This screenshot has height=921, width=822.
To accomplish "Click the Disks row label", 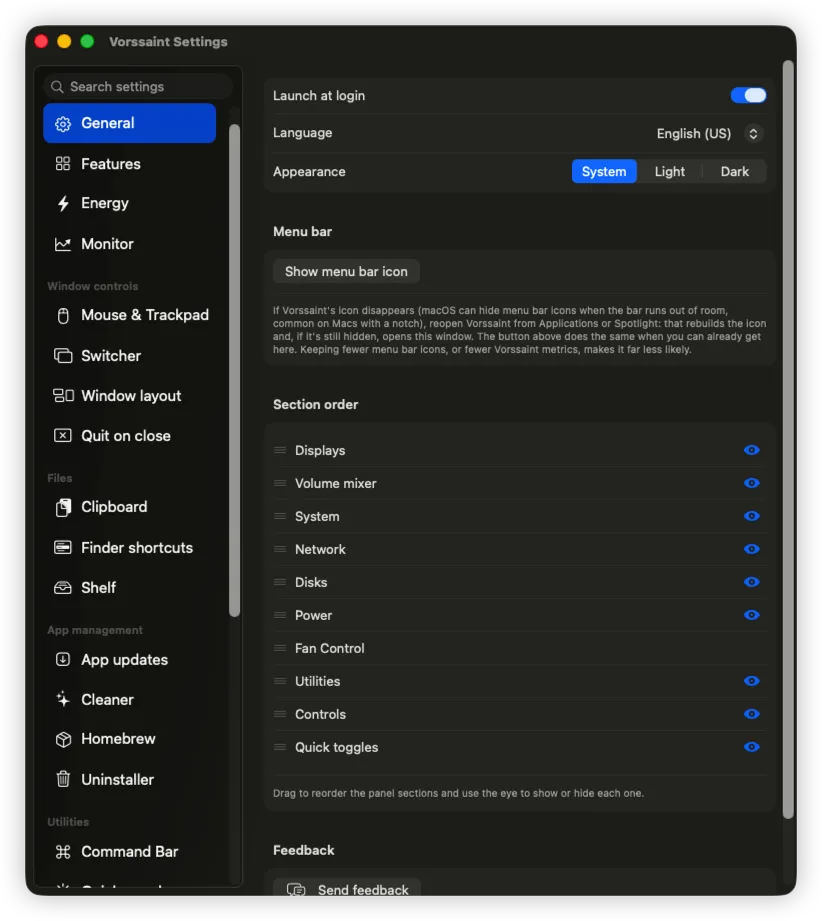I will [x=311, y=583].
